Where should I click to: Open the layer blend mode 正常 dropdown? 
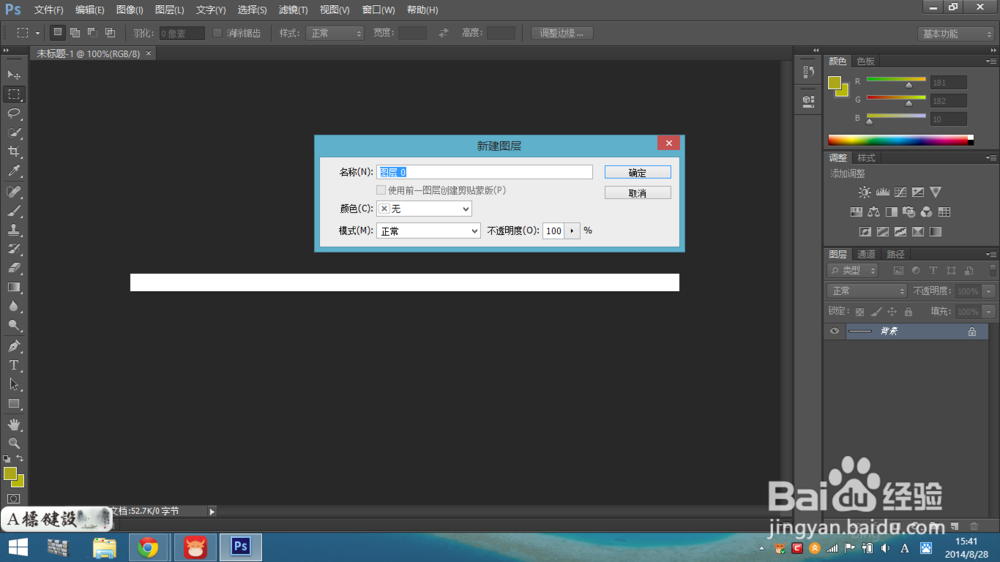click(867, 291)
